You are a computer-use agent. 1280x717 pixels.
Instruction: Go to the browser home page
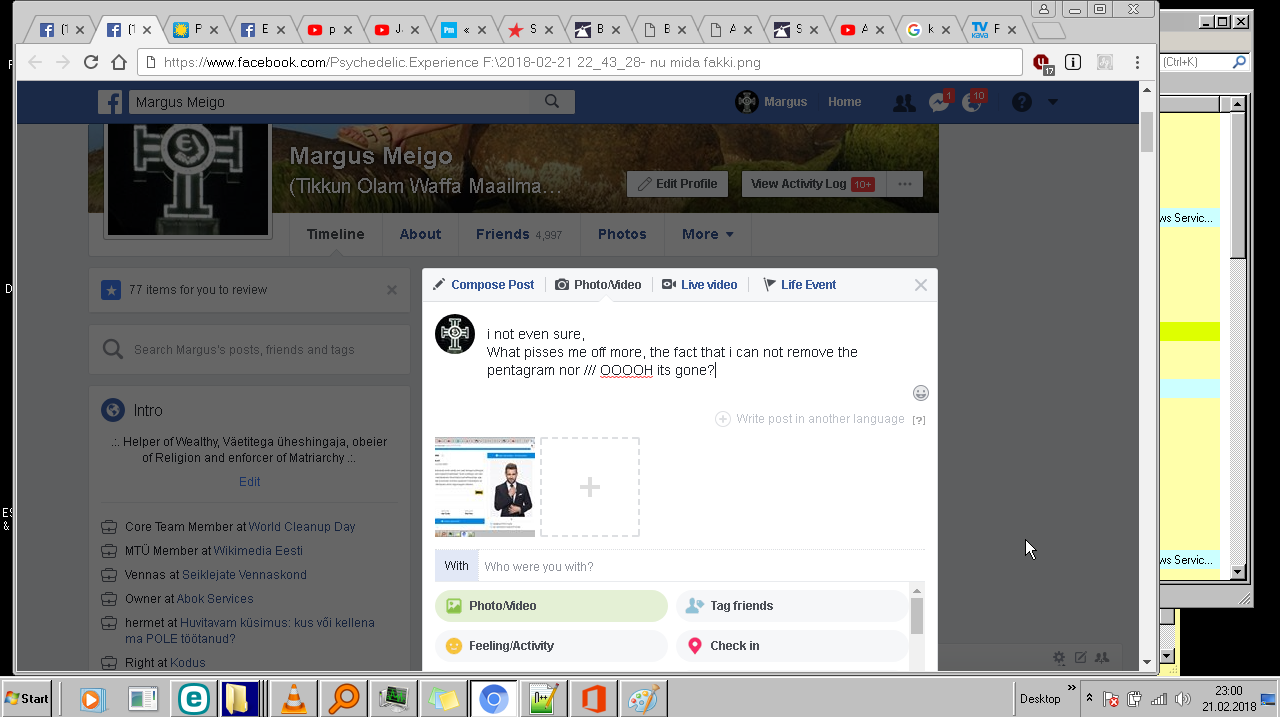click(119, 62)
